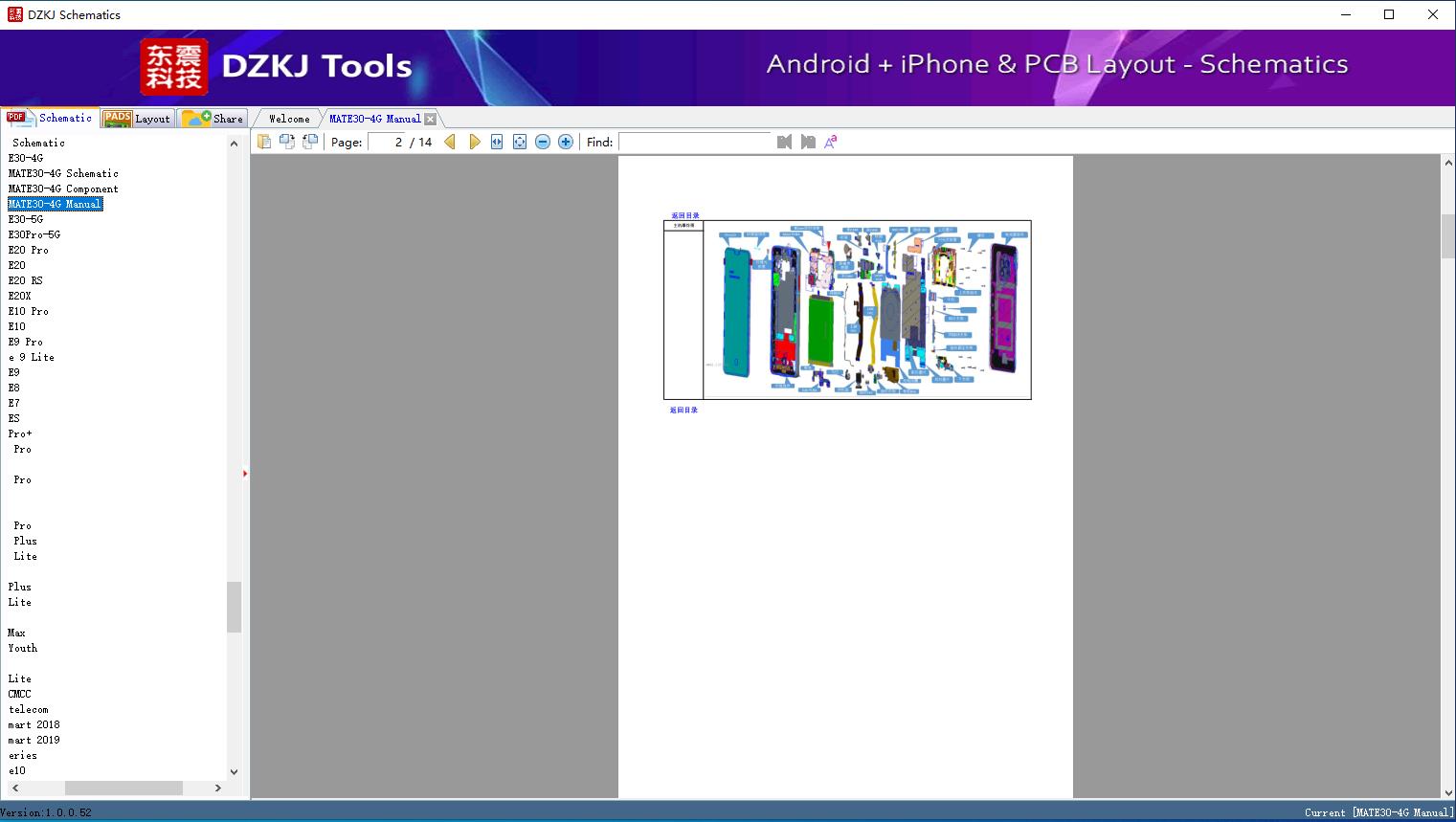Select highlighted MATE30-4G Manual entry
Screen dimensions: 1456x822
coord(55,204)
